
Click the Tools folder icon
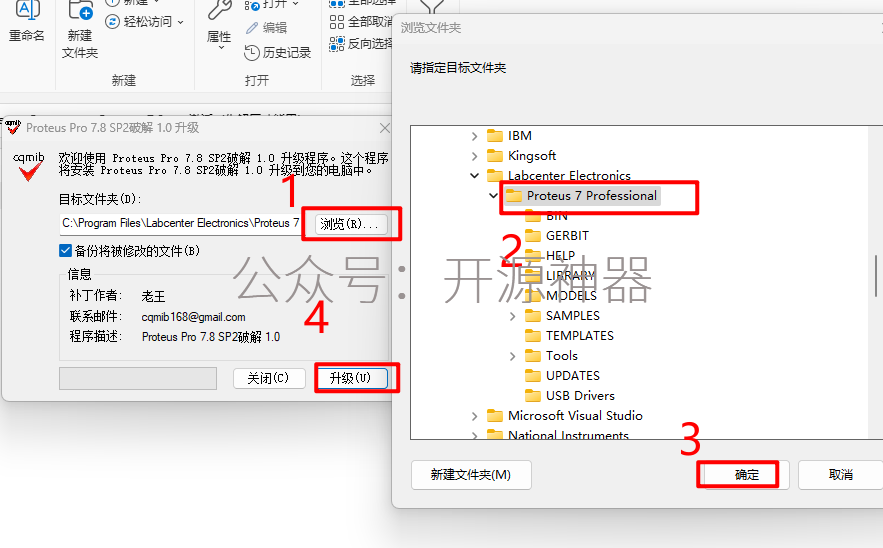[533, 355]
